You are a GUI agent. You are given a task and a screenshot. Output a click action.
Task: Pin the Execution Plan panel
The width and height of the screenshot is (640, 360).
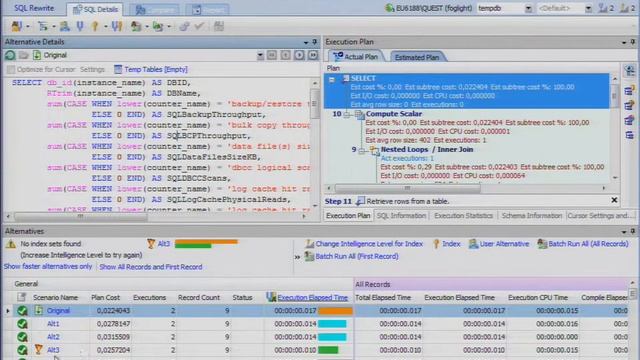633,42
